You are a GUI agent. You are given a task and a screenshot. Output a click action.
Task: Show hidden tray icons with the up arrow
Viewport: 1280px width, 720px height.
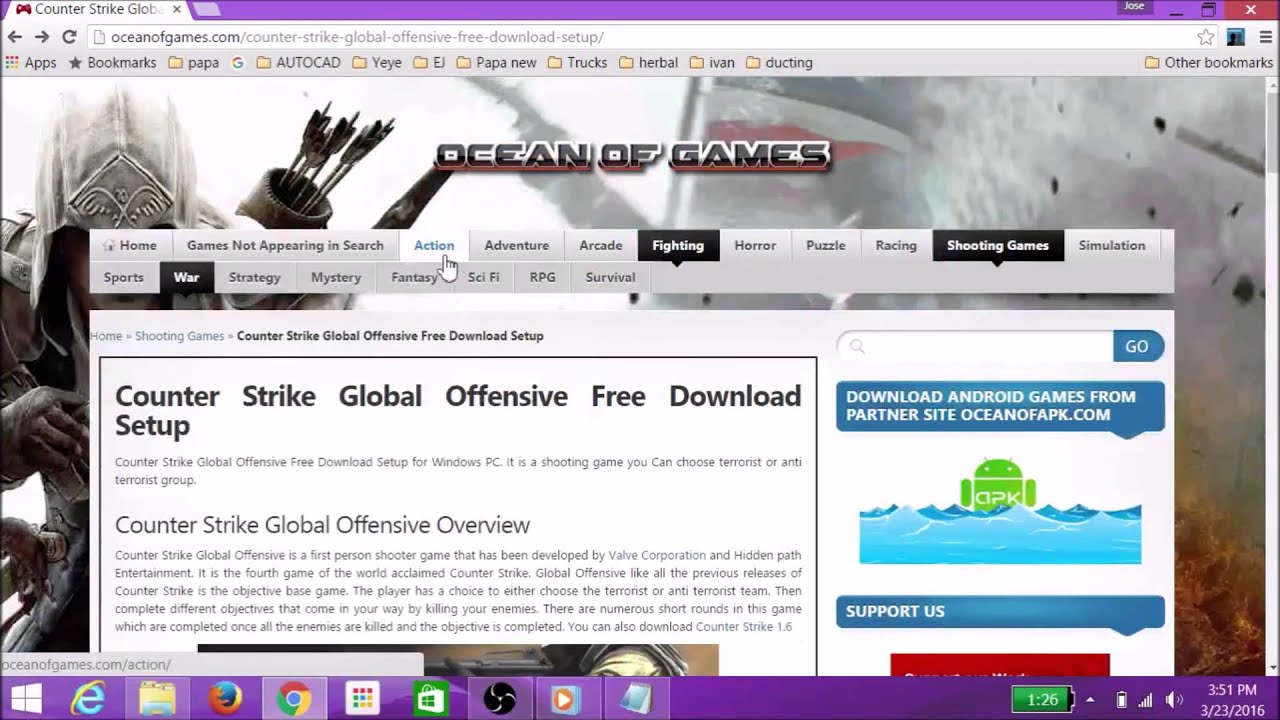coord(1090,699)
